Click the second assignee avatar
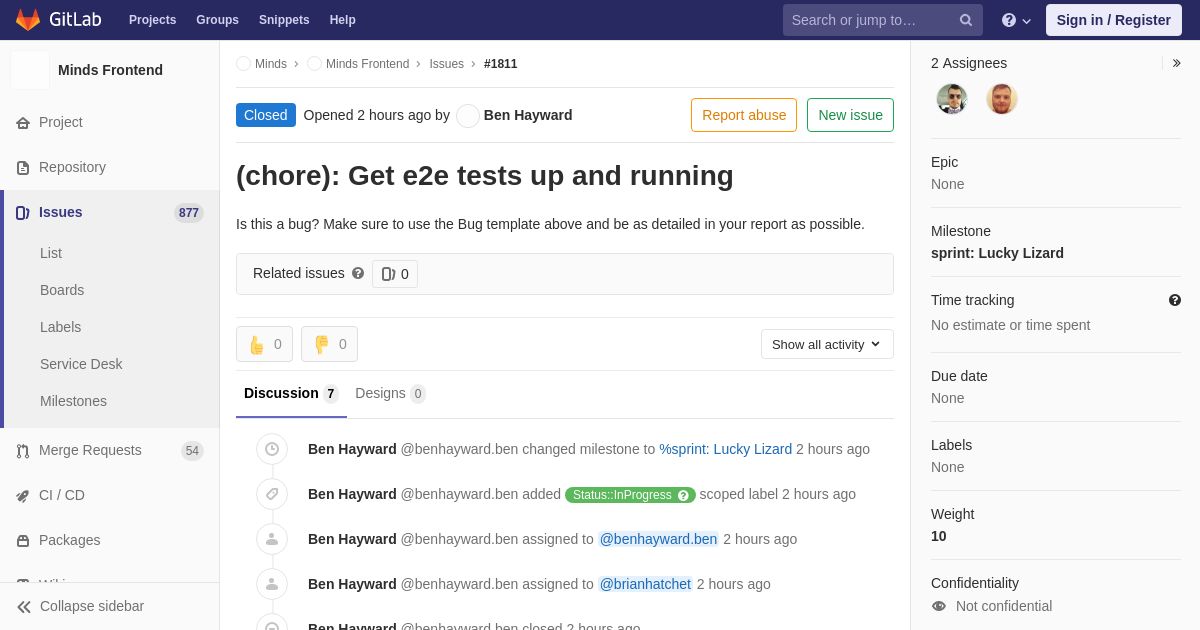1200x630 pixels. [1002, 99]
